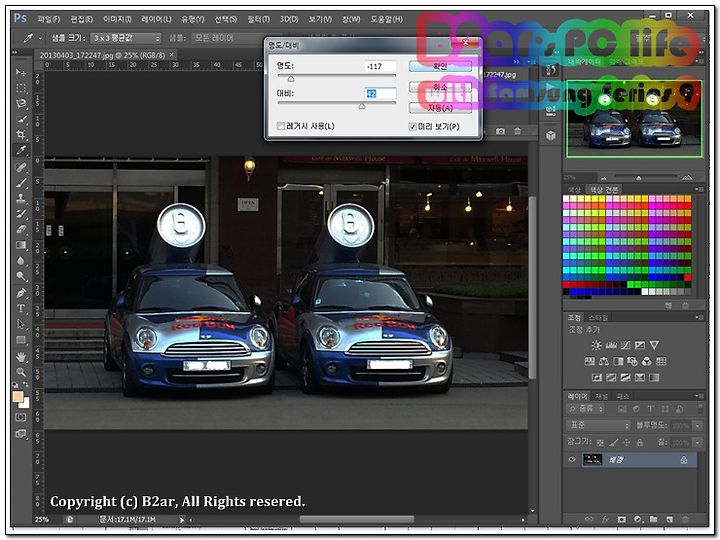
Task: Open the 보기(V) menu
Action: point(320,19)
